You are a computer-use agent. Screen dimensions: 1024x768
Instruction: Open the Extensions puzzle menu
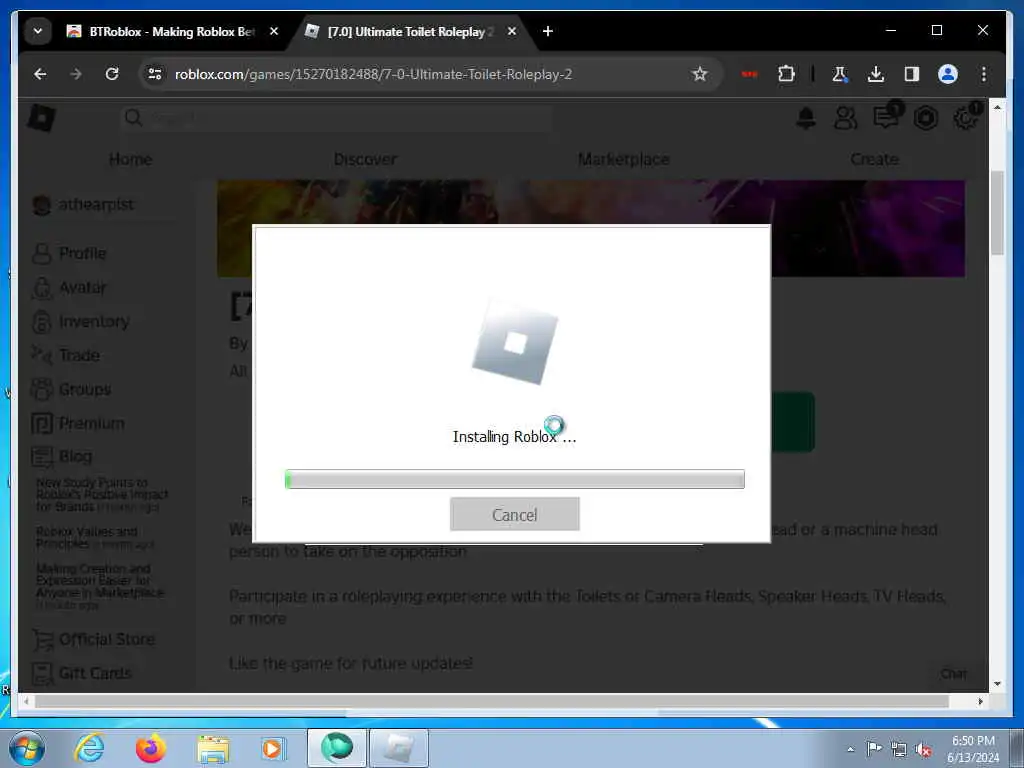pos(786,74)
